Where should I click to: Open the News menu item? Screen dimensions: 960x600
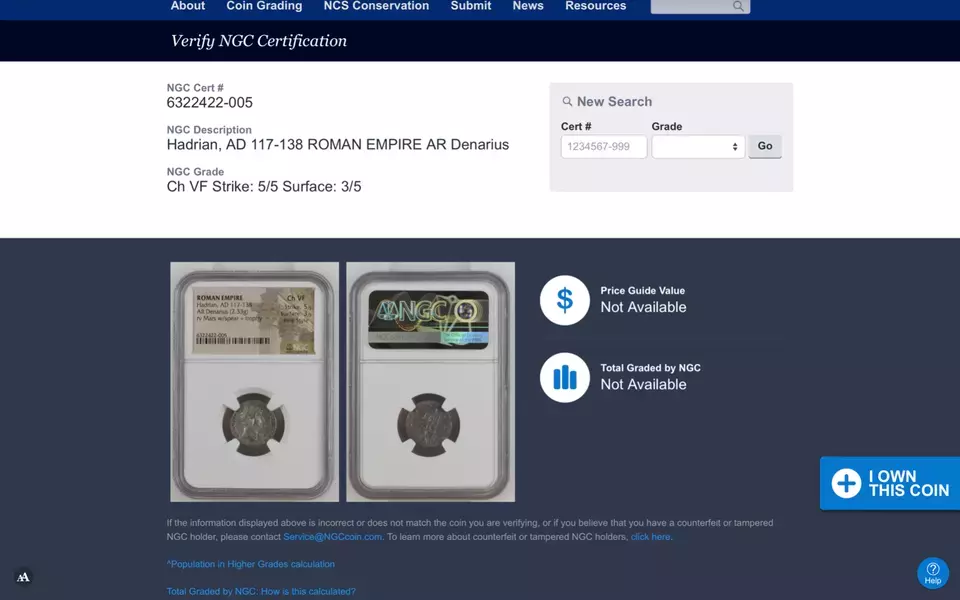(x=528, y=6)
